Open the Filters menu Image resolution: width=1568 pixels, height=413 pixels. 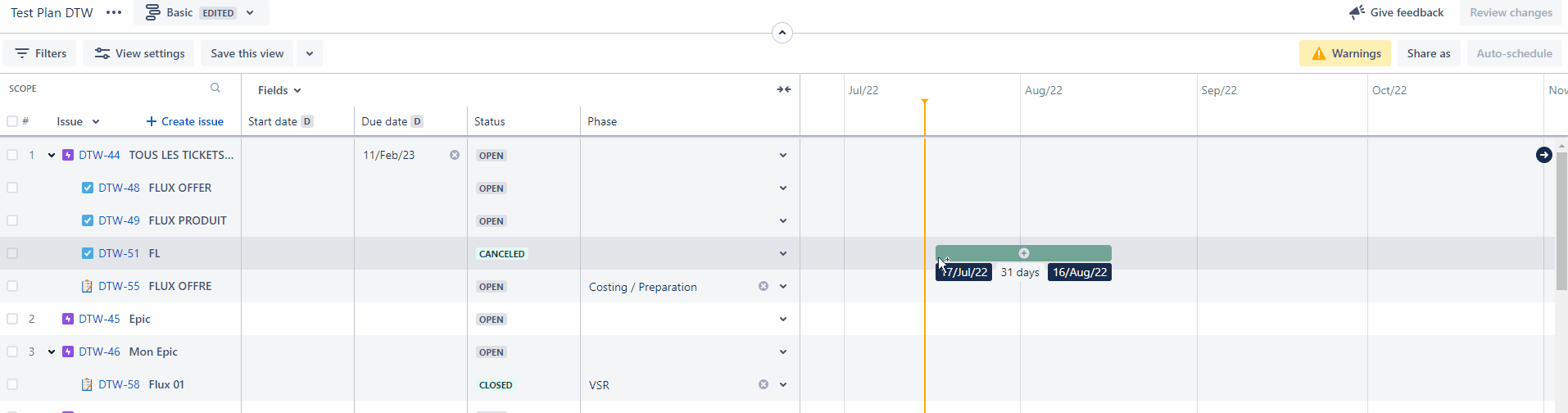[x=40, y=53]
